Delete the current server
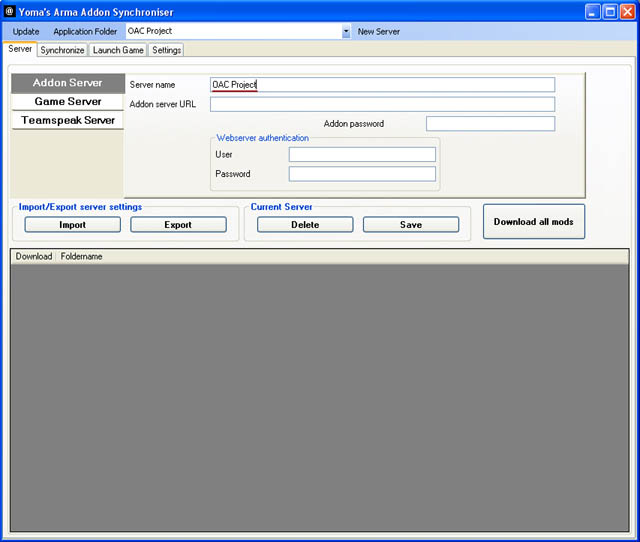 [305, 225]
